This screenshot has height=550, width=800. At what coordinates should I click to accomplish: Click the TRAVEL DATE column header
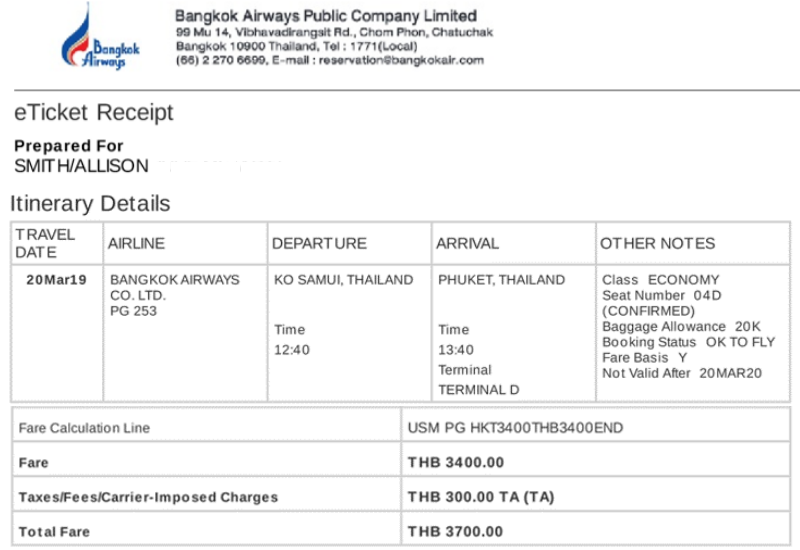(45, 243)
